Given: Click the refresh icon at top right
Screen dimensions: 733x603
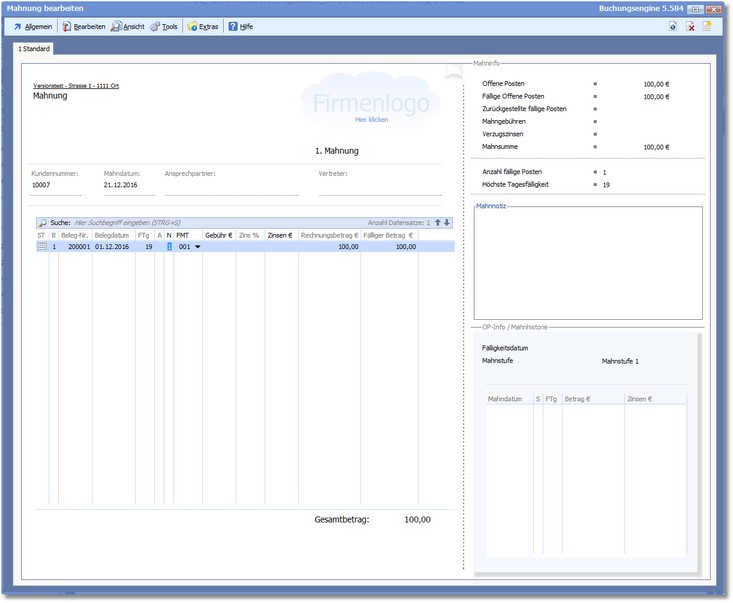Looking at the screenshot, I should (673, 26).
